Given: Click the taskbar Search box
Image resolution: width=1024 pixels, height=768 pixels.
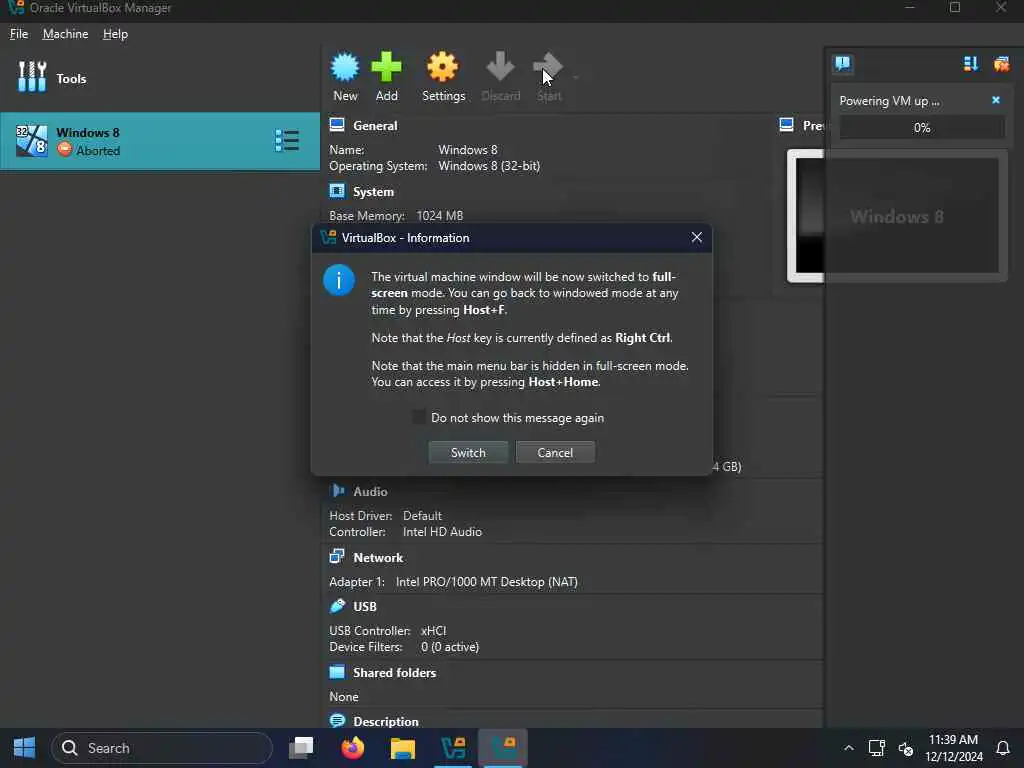Looking at the screenshot, I should pyautogui.click(x=161, y=748).
